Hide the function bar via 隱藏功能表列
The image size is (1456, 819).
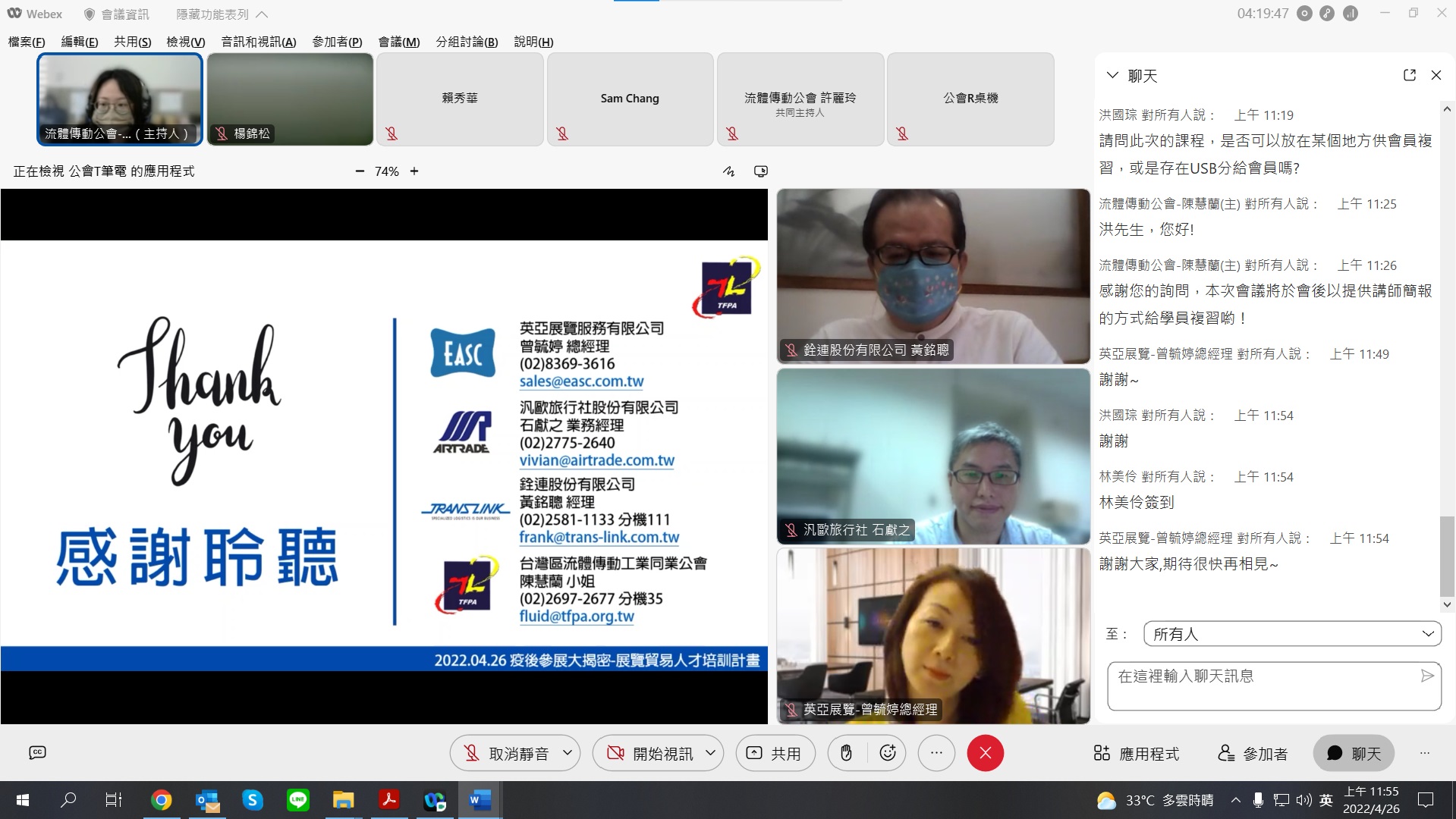pos(222,14)
